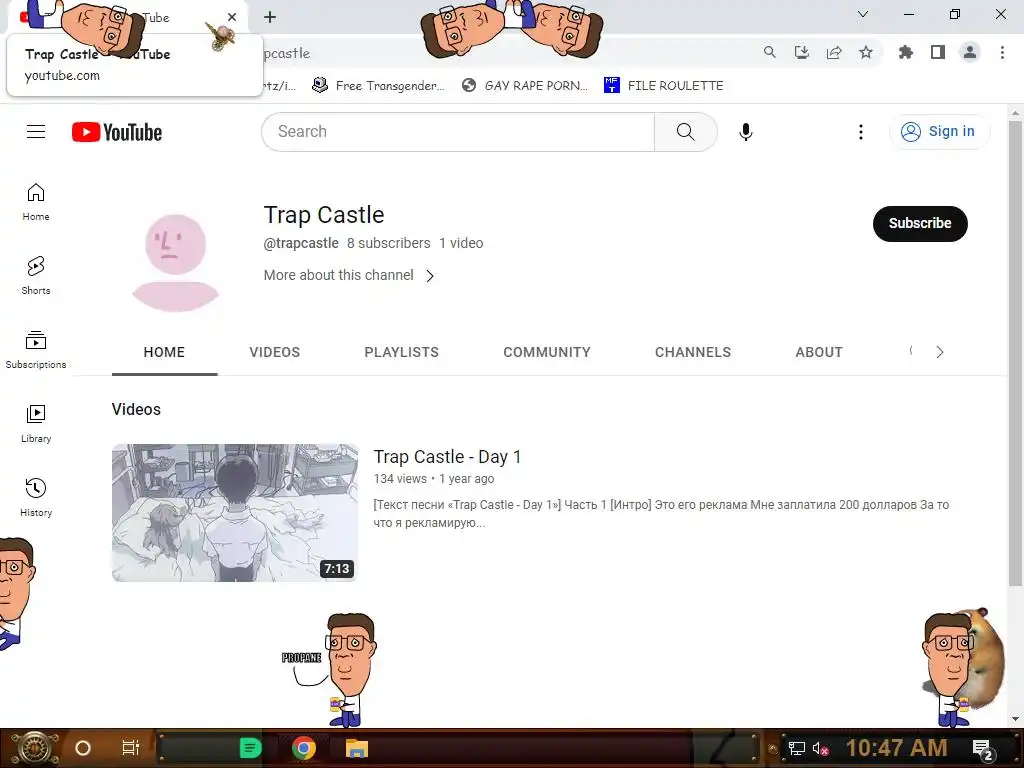This screenshot has width=1024, height=768.
Task: Bookmark this page with the star icon
Action: click(866, 52)
